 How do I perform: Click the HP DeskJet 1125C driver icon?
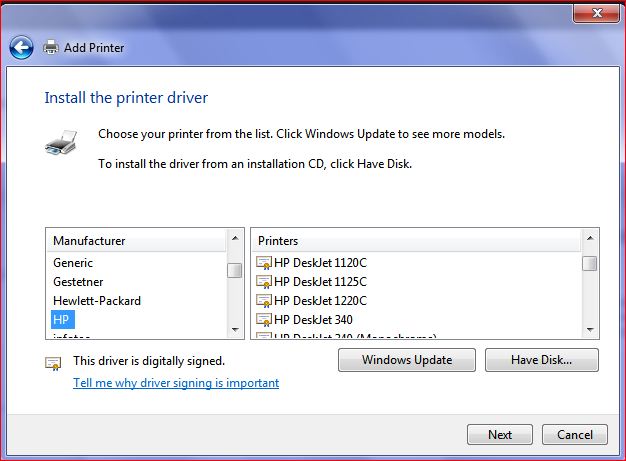point(264,282)
